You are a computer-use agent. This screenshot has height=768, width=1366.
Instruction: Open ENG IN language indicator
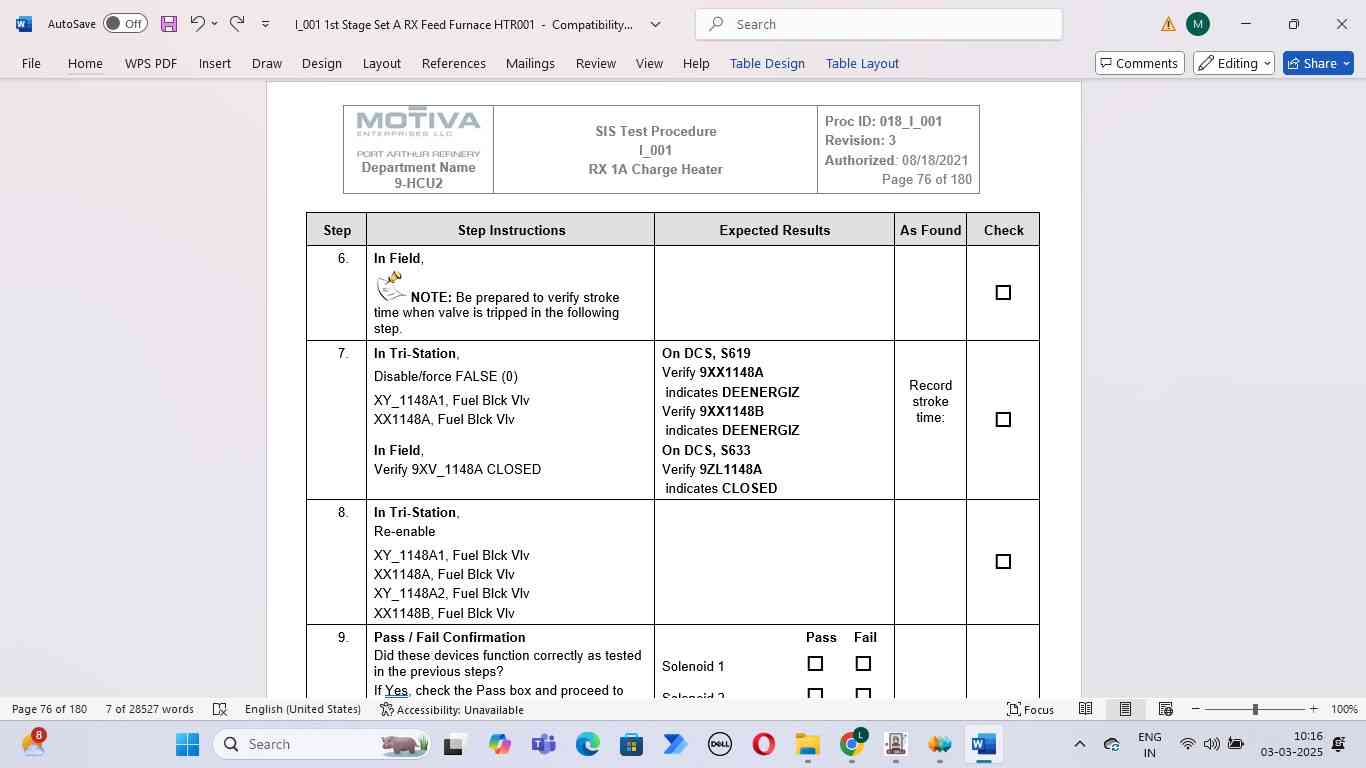[1150, 744]
